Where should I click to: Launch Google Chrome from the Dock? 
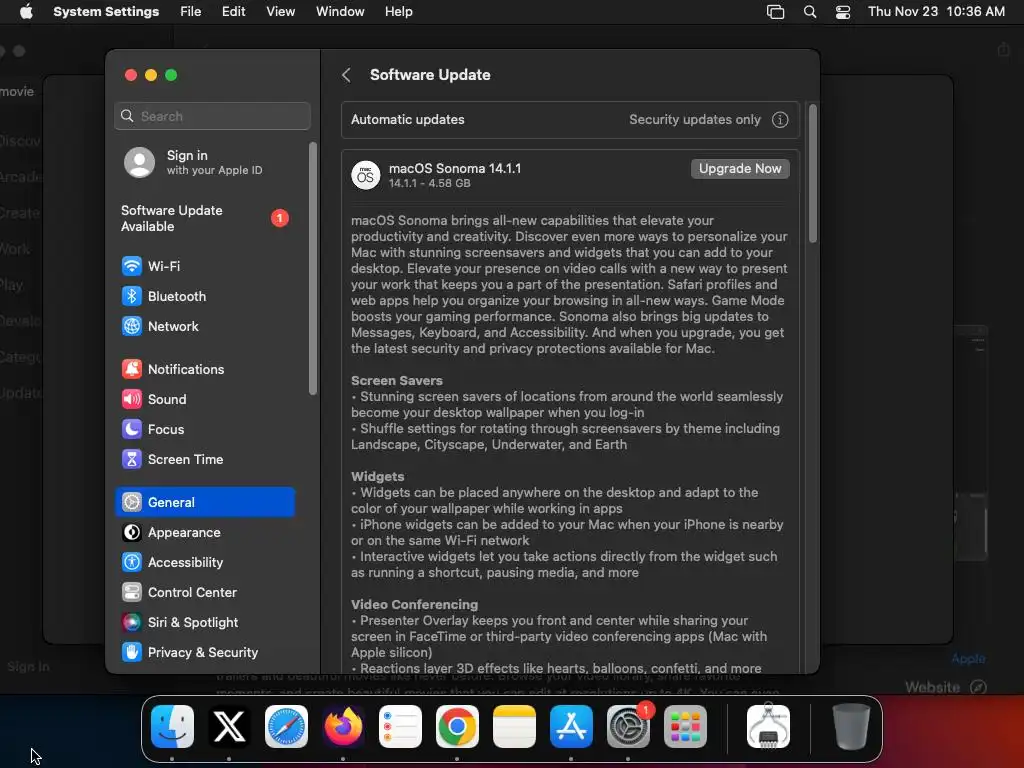point(457,726)
